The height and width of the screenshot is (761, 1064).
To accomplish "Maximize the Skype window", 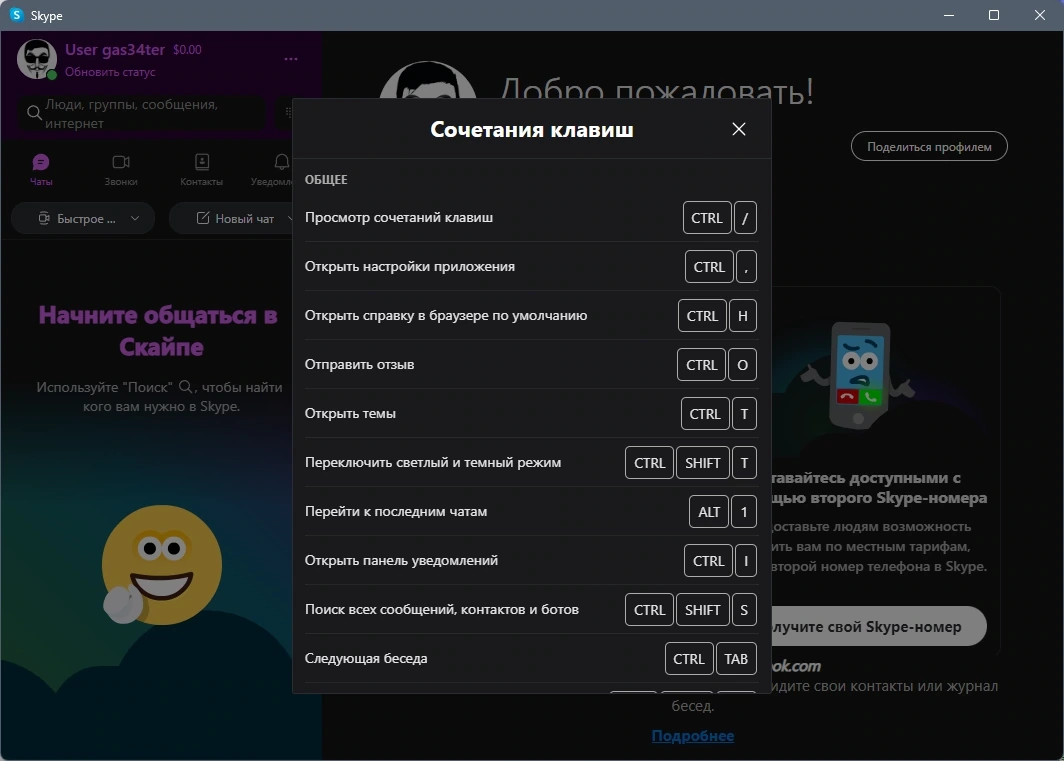I will [994, 15].
